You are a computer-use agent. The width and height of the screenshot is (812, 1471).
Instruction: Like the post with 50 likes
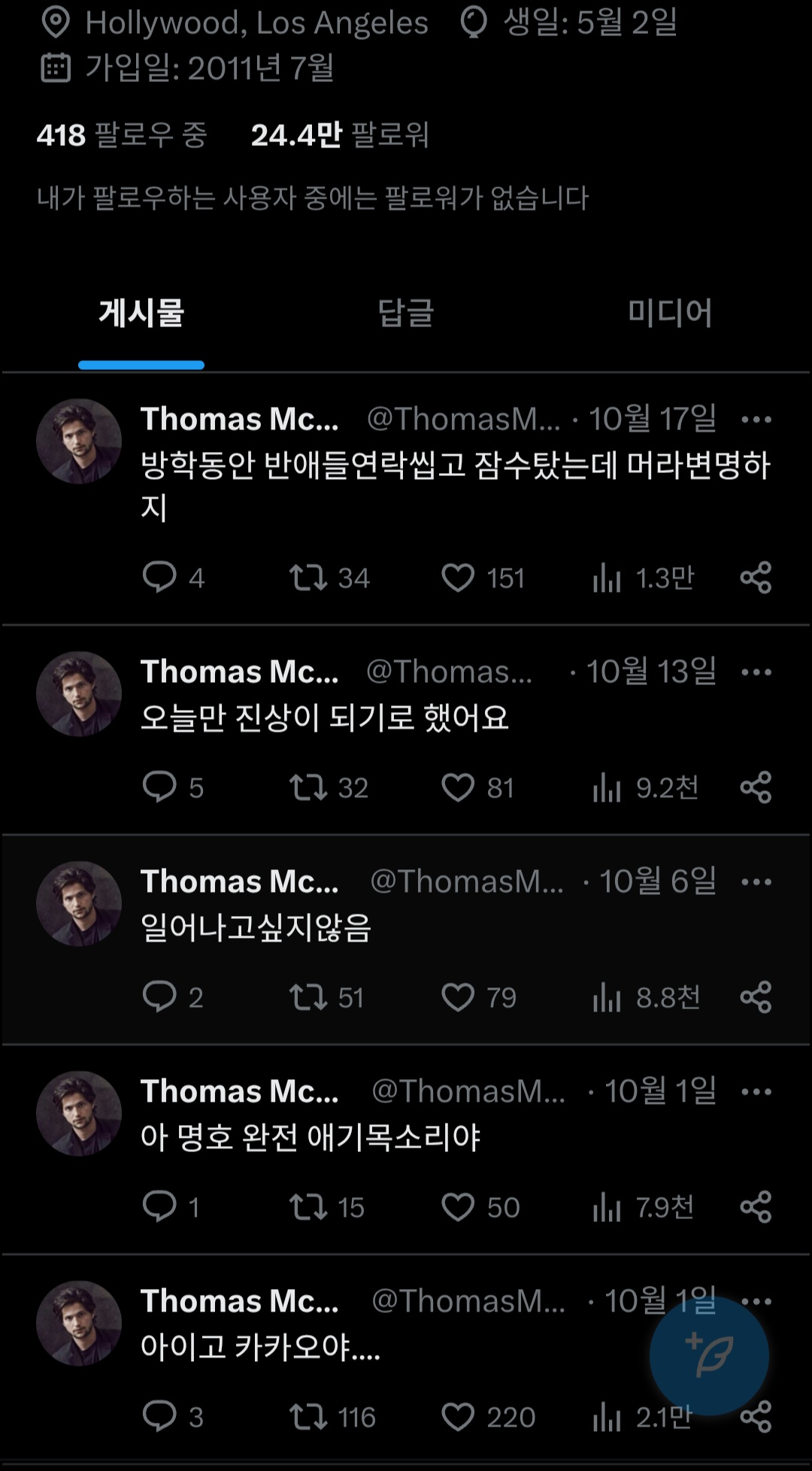coord(458,1207)
